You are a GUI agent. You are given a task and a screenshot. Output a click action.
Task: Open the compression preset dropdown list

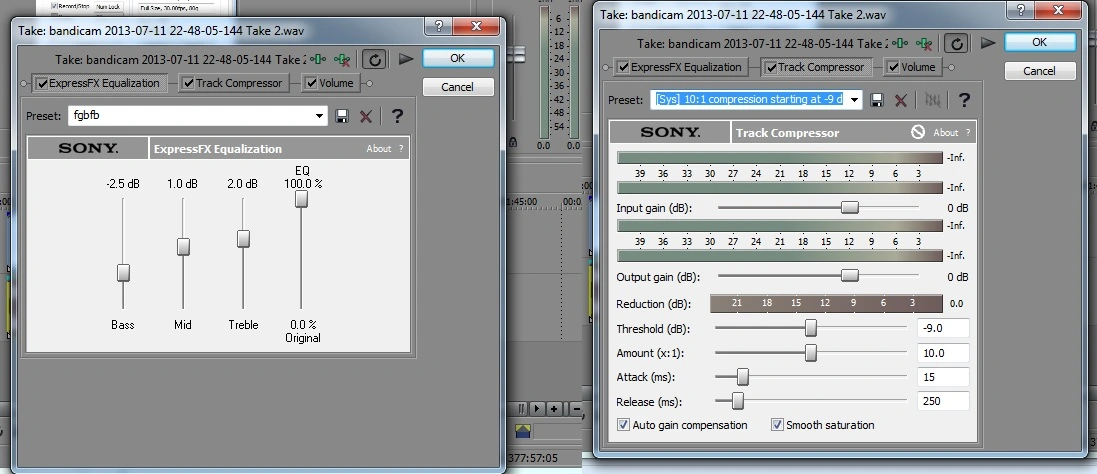[854, 100]
